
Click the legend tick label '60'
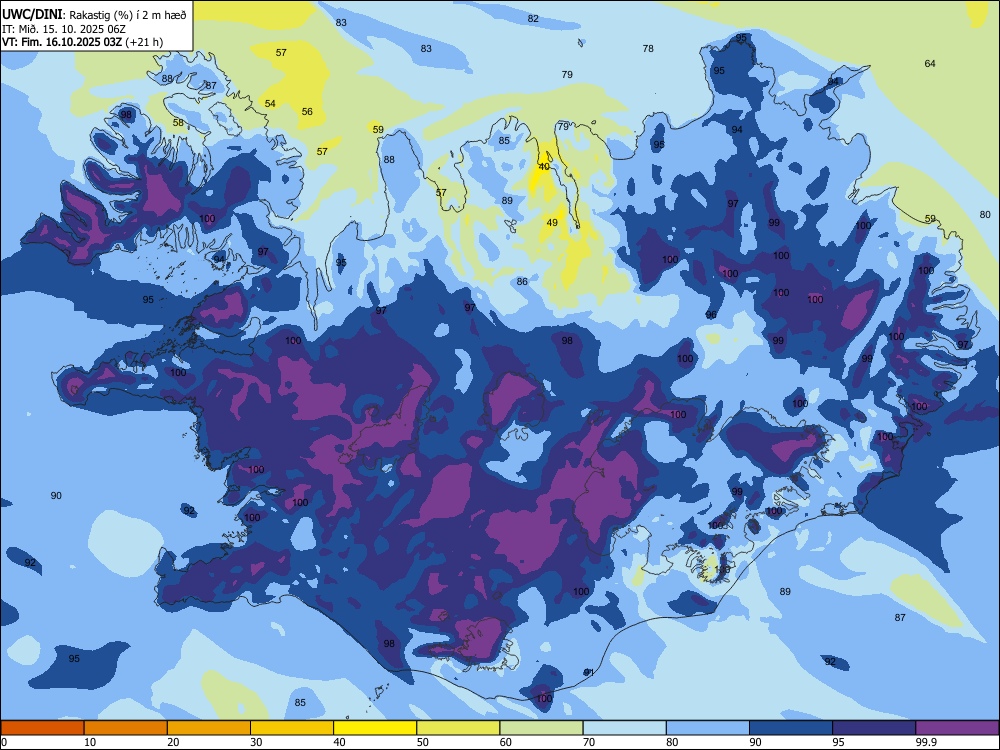click(x=506, y=742)
